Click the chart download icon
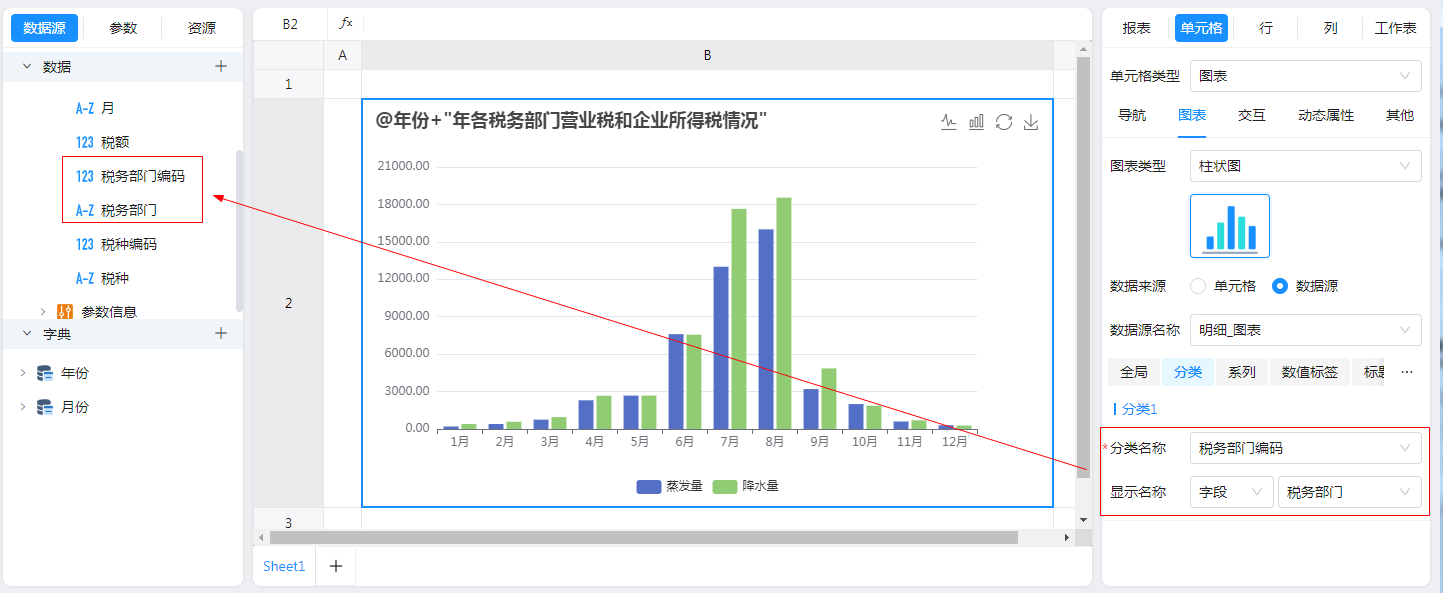This screenshot has height=593, width=1443. [1032, 122]
